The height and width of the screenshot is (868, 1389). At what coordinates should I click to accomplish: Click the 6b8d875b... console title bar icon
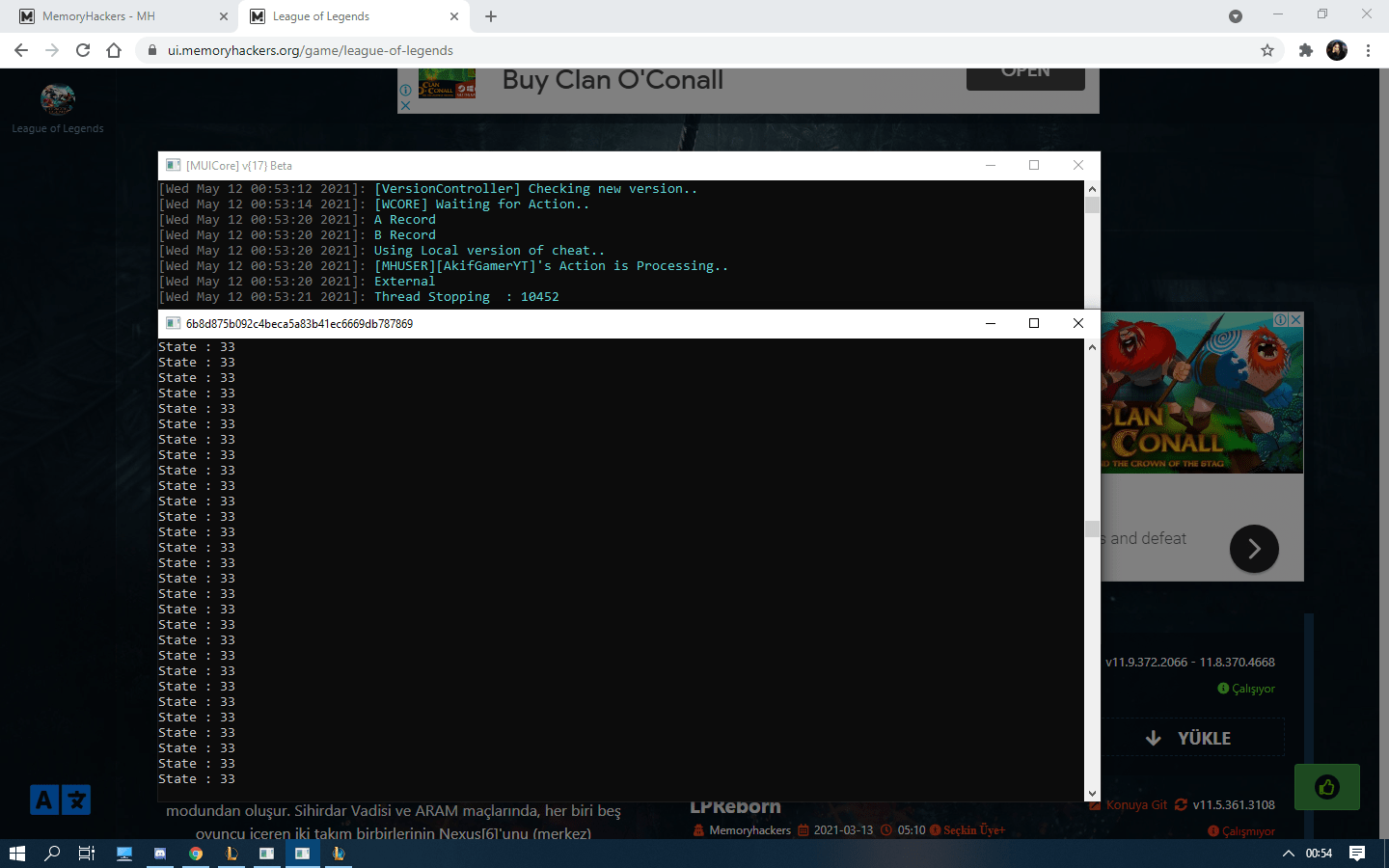173,323
